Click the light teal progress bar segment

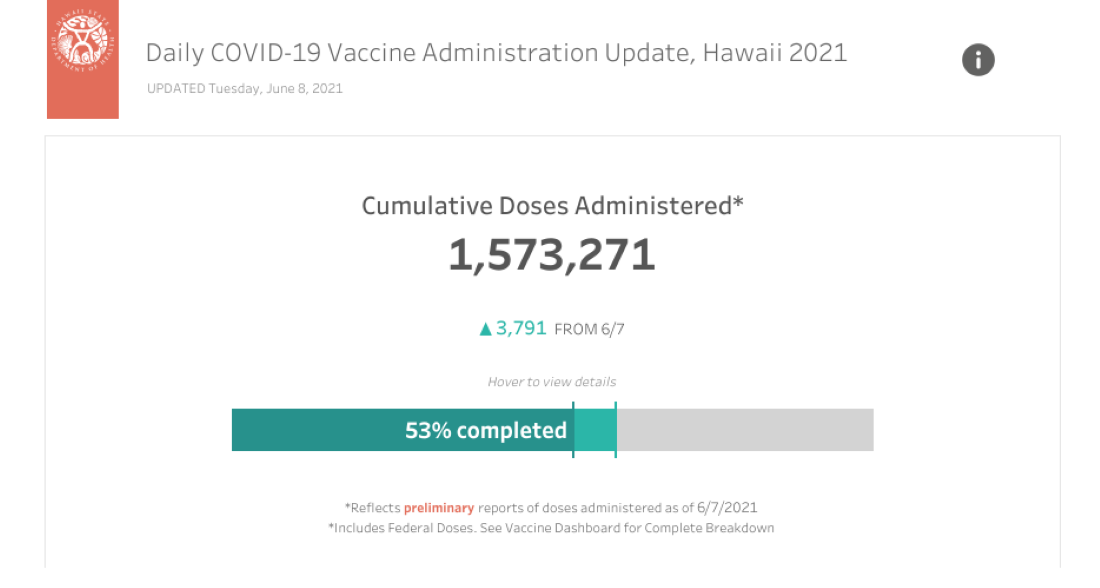(595, 430)
